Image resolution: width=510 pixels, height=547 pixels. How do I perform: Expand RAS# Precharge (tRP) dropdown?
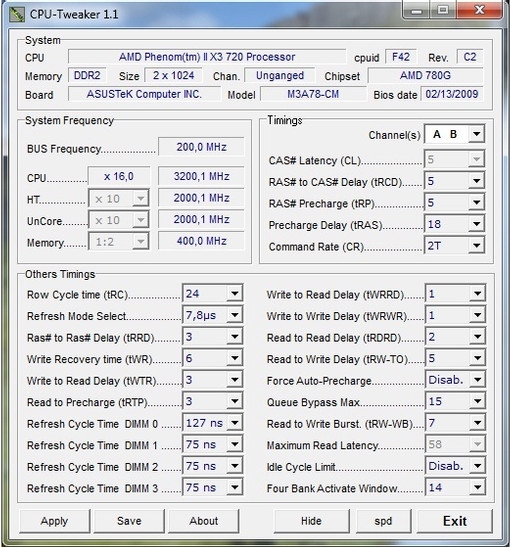coord(454,203)
